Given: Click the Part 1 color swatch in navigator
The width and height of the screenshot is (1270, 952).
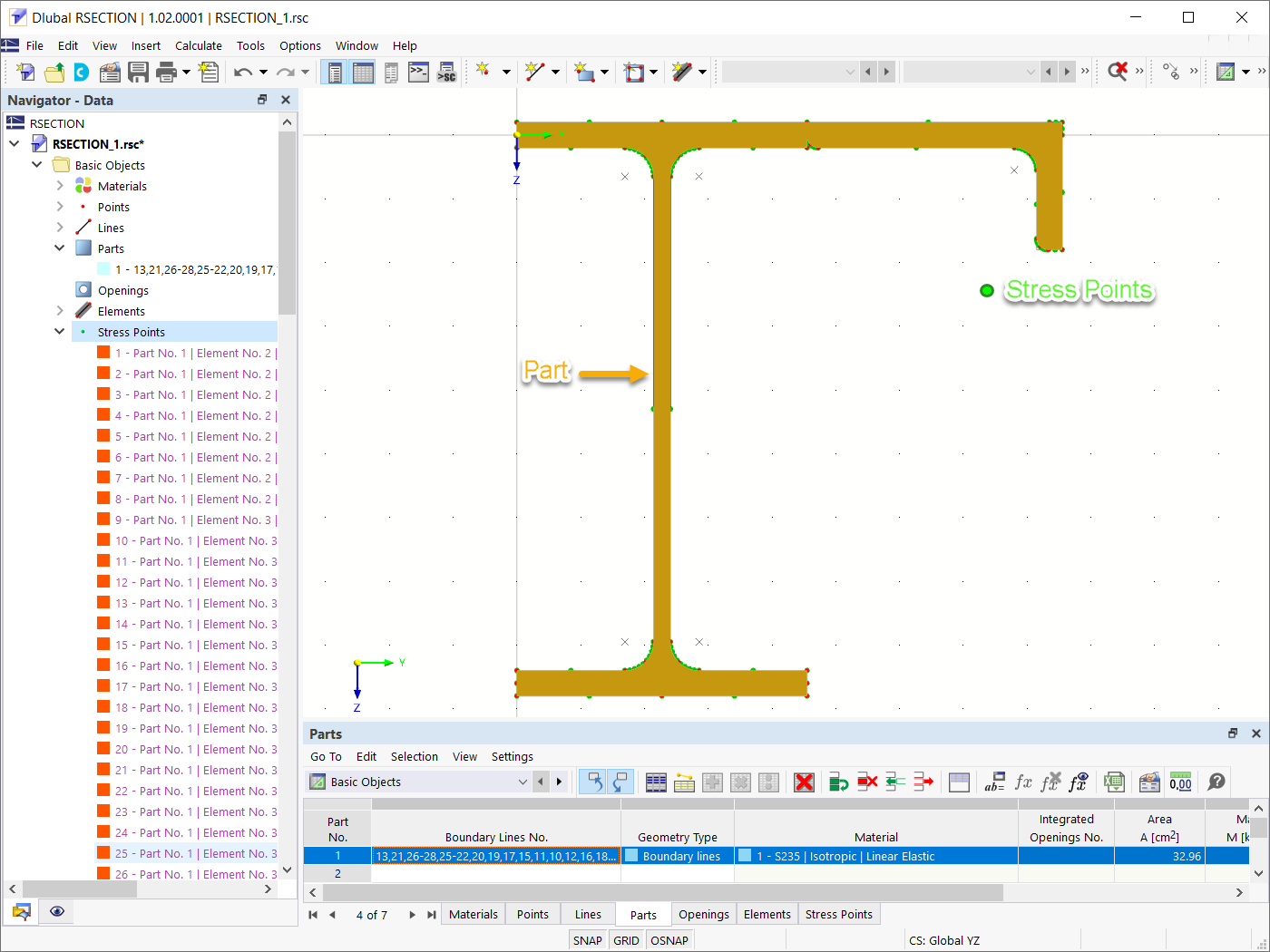Looking at the screenshot, I should 103,269.
